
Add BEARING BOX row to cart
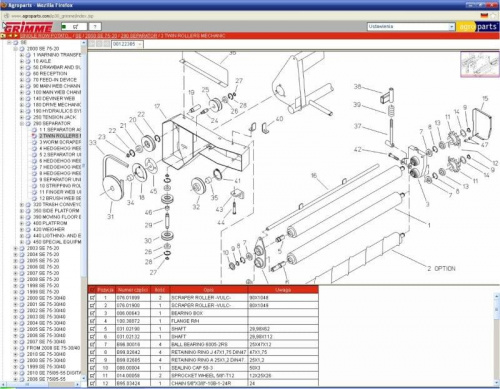tap(92, 313)
